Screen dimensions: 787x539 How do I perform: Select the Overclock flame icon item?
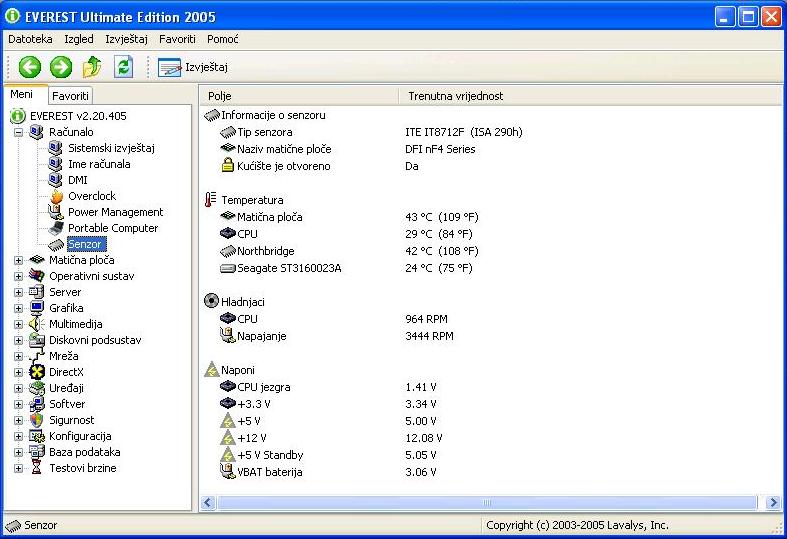coord(57,196)
